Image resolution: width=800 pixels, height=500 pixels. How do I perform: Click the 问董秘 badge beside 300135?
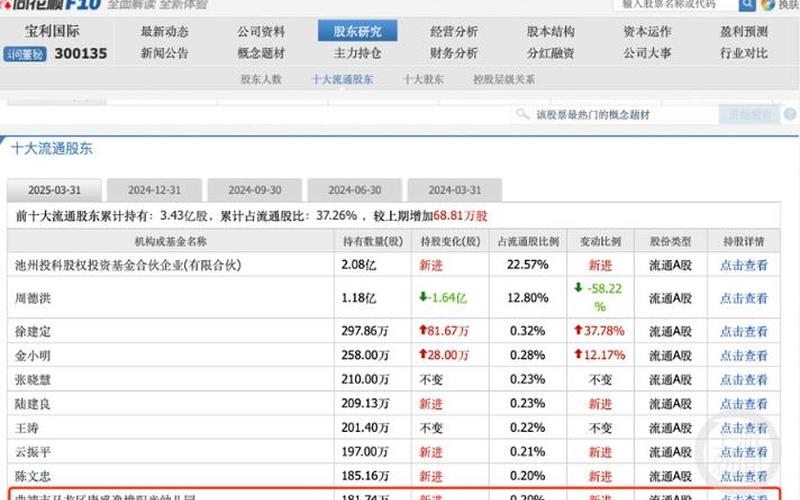tap(25, 54)
